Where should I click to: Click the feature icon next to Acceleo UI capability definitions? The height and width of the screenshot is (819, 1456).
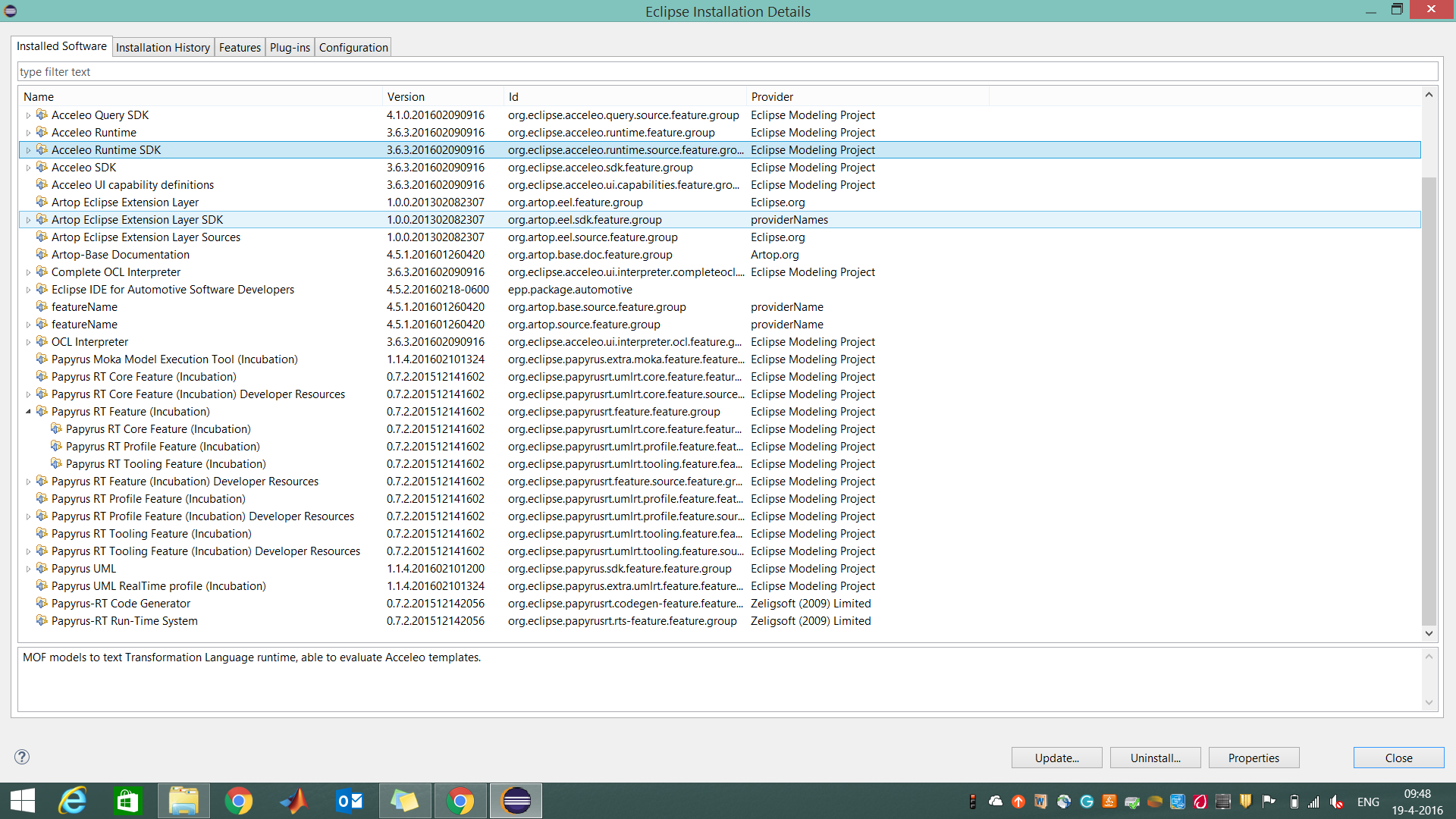(42, 184)
